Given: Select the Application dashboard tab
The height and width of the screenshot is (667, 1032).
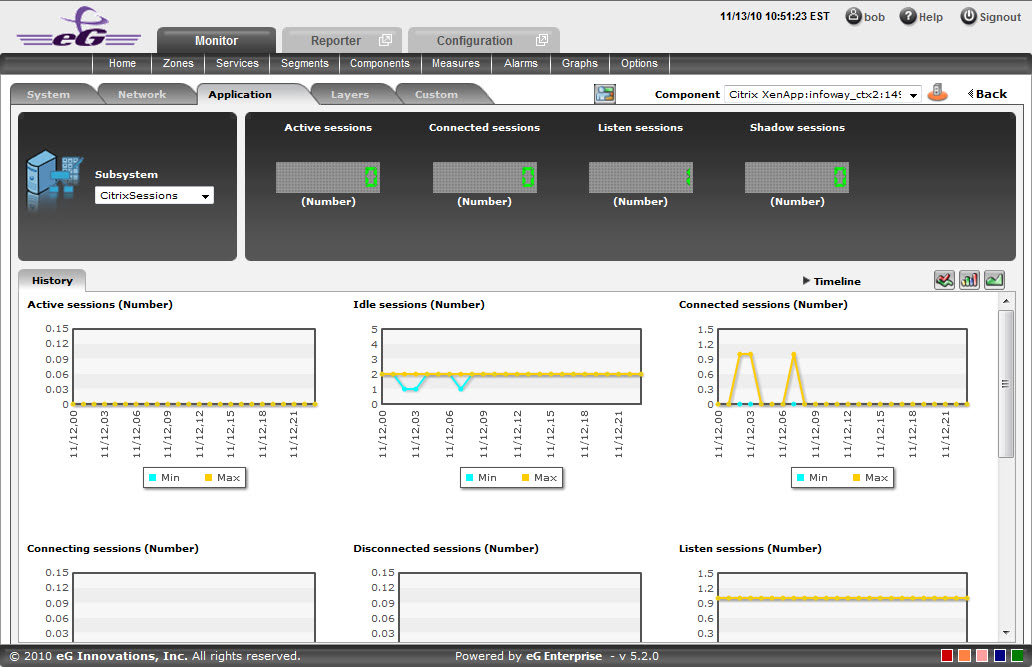Looking at the screenshot, I should 240,95.
